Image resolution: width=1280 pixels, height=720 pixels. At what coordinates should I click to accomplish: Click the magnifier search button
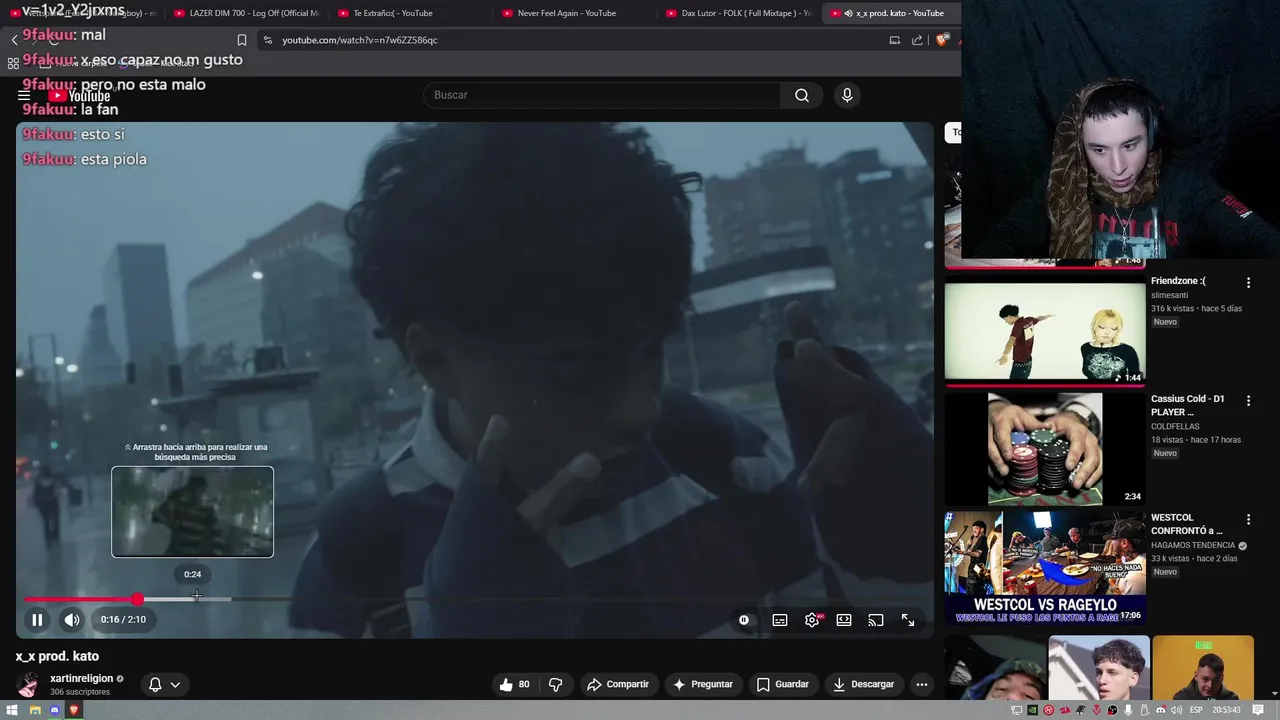pyautogui.click(x=802, y=95)
